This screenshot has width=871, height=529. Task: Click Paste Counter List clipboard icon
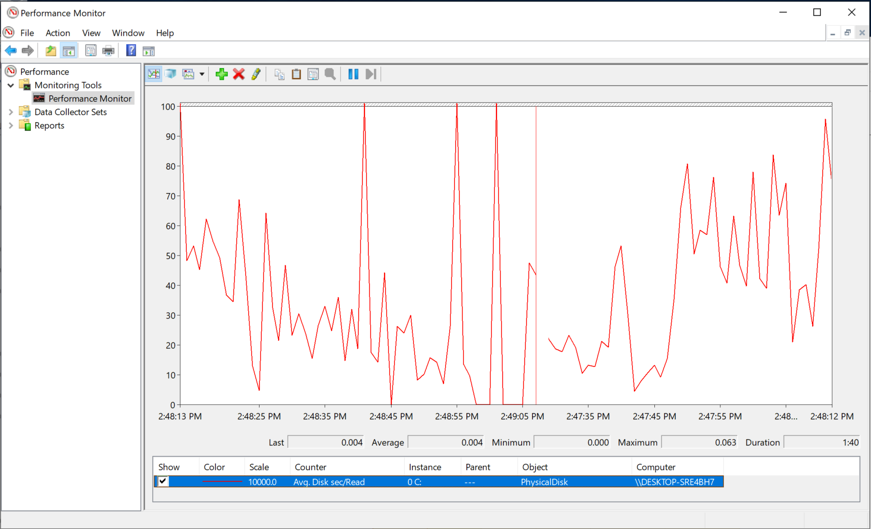297,74
